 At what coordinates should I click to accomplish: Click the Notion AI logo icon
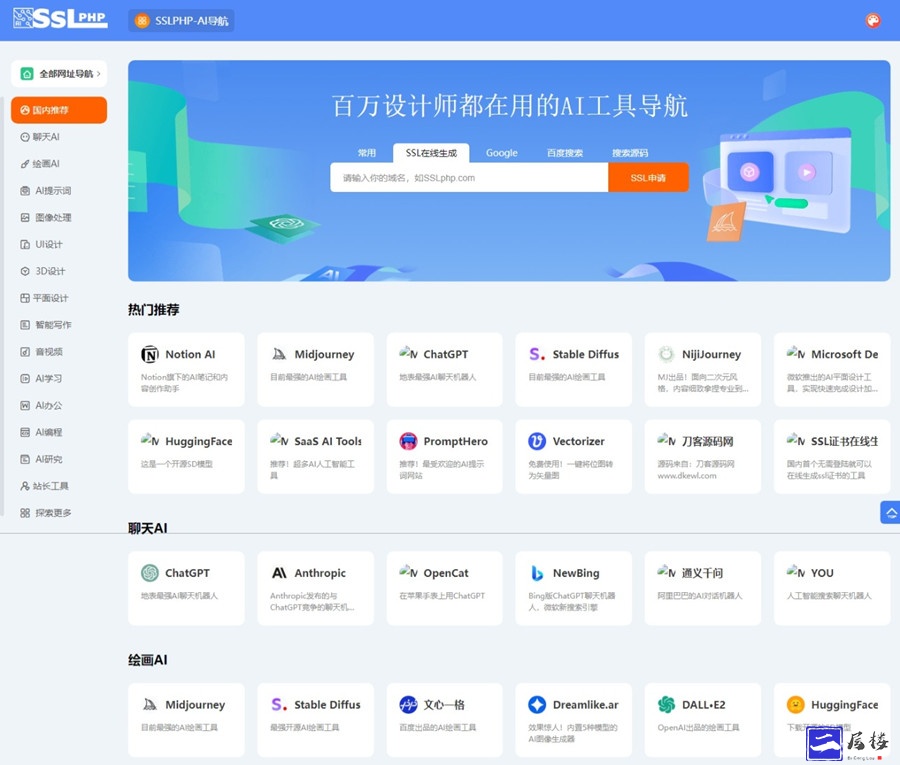(x=150, y=355)
